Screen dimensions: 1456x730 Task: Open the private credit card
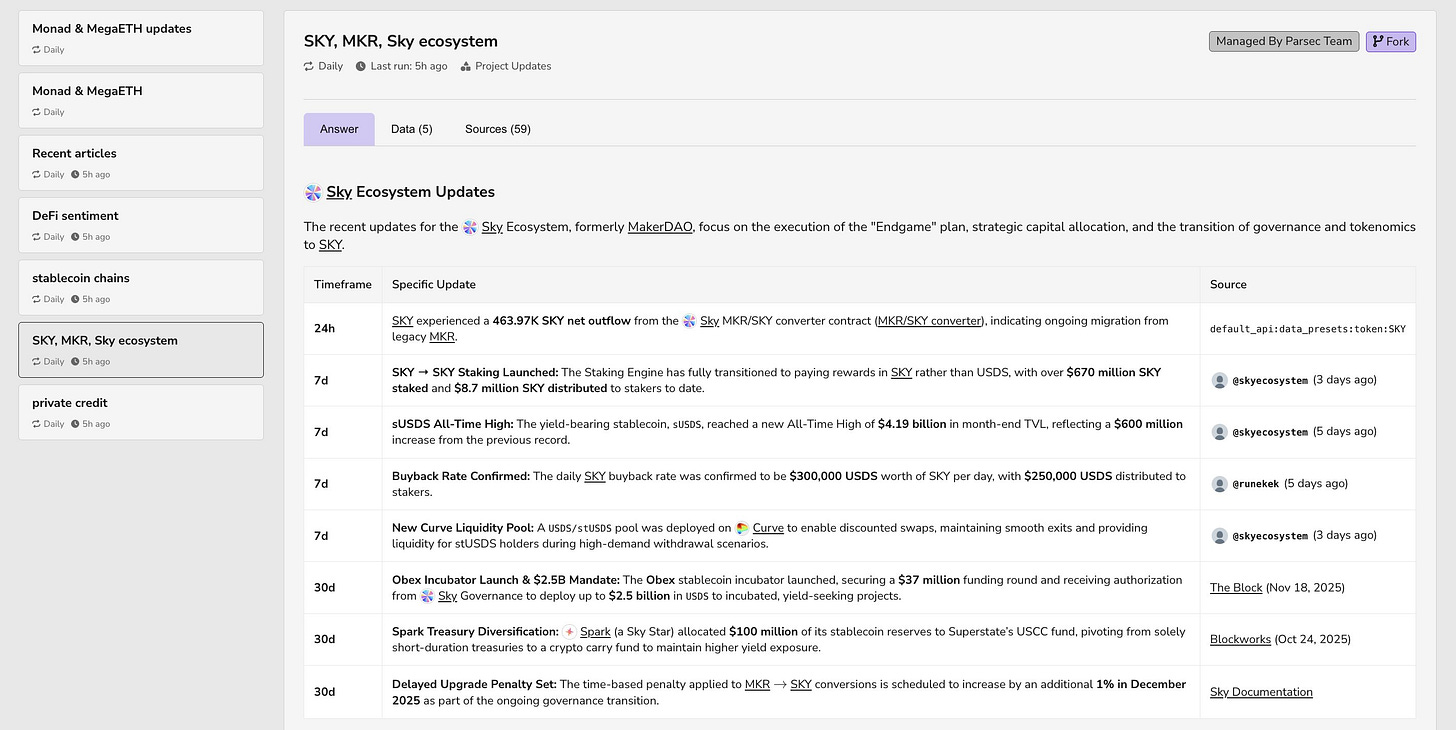click(x=141, y=412)
